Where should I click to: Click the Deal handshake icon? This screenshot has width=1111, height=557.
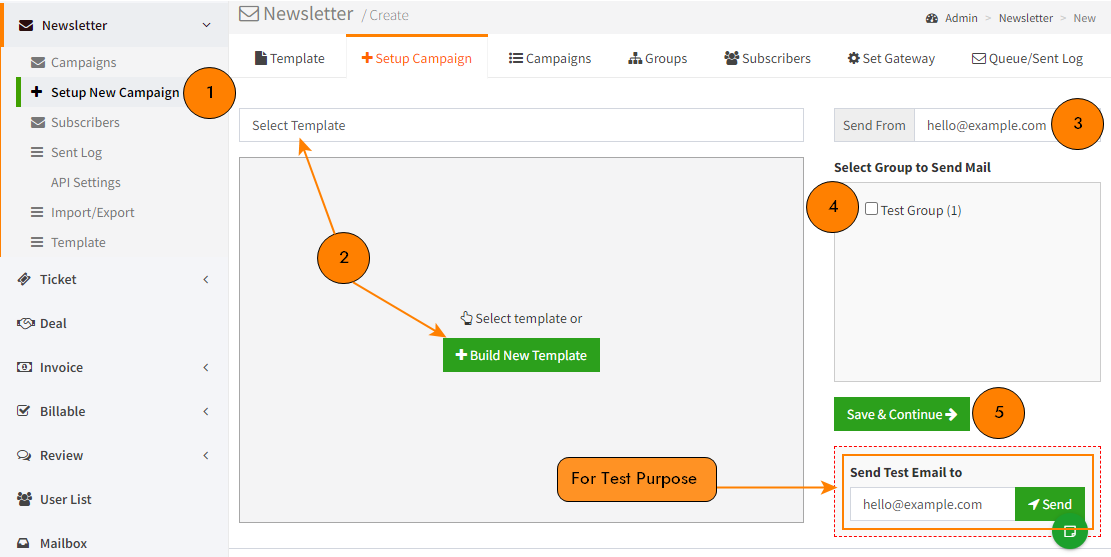pyautogui.click(x=25, y=323)
